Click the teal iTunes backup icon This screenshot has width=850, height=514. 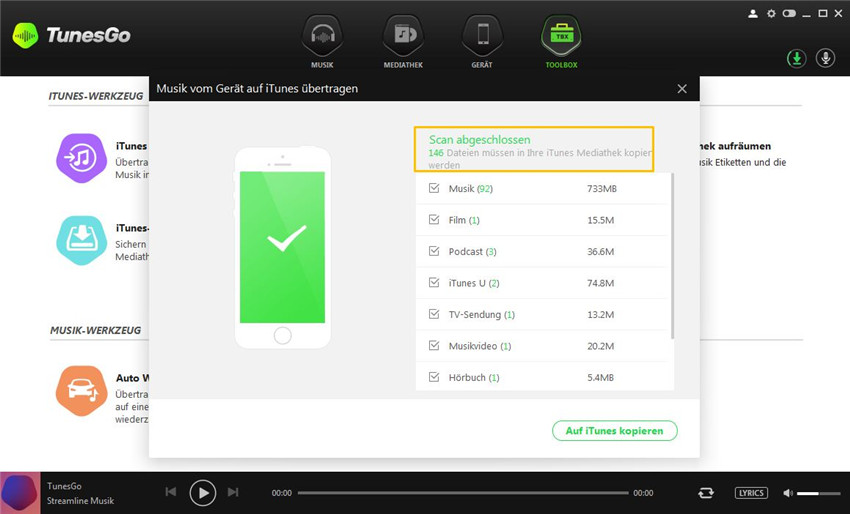81,240
